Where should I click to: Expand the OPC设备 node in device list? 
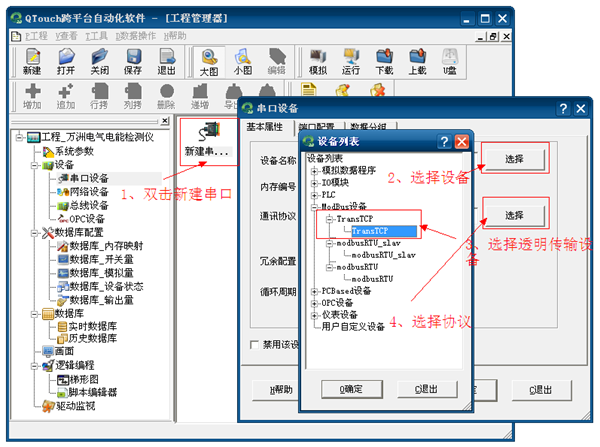(x=315, y=303)
